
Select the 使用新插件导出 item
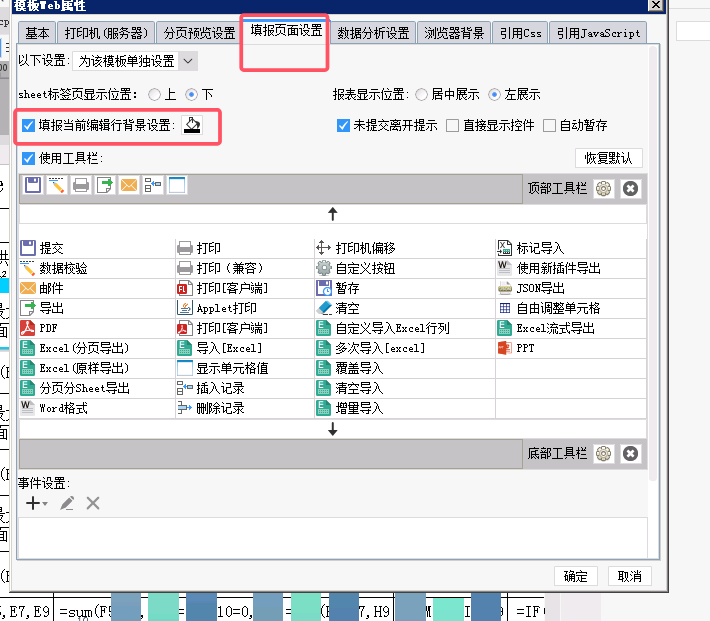point(571,268)
